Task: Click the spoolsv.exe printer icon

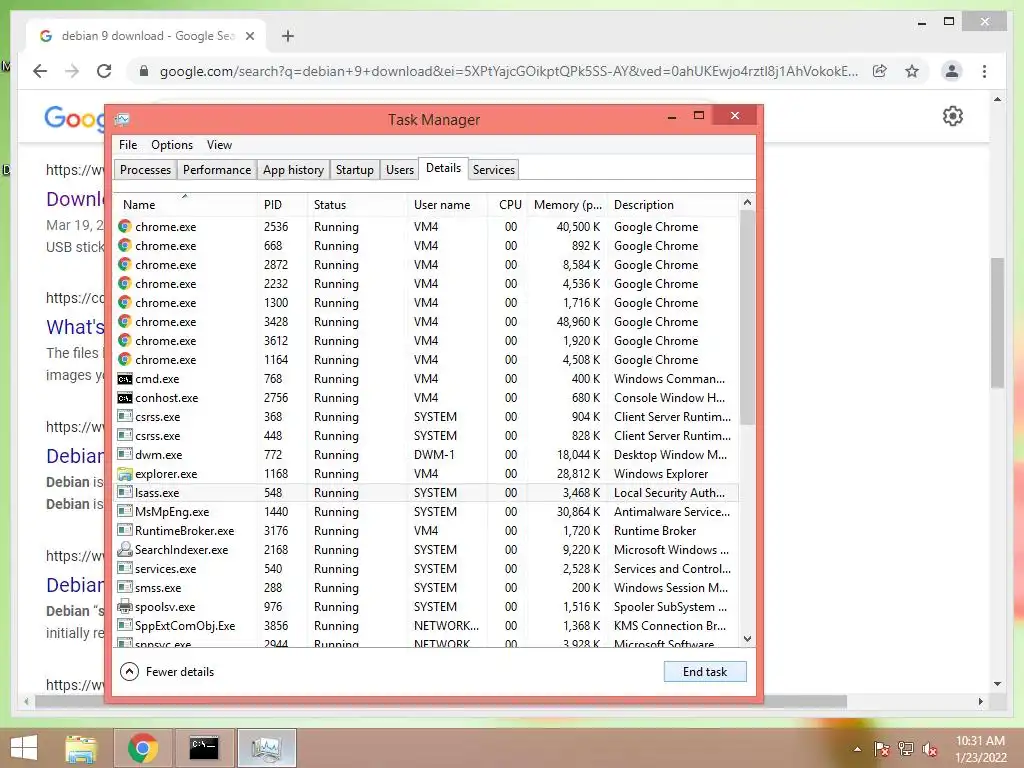Action: coord(124,607)
